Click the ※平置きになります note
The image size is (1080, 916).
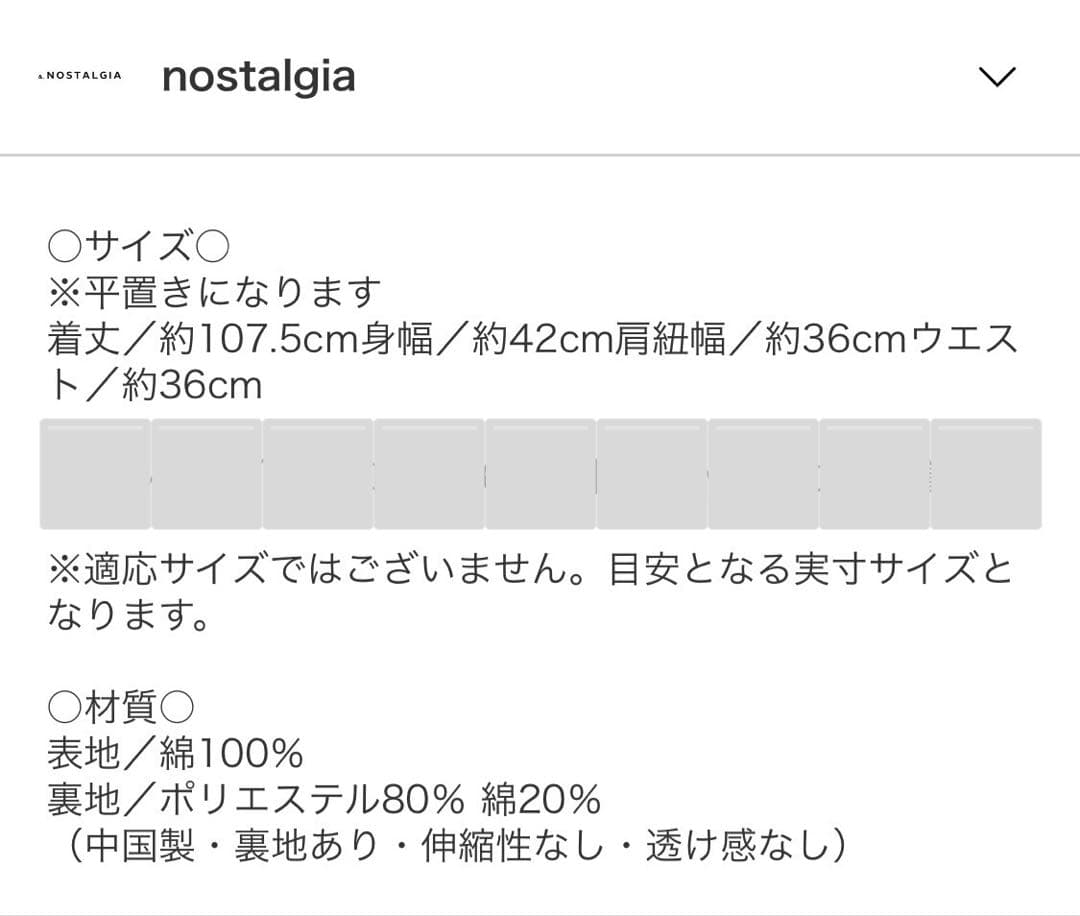pyautogui.click(x=215, y=293)
